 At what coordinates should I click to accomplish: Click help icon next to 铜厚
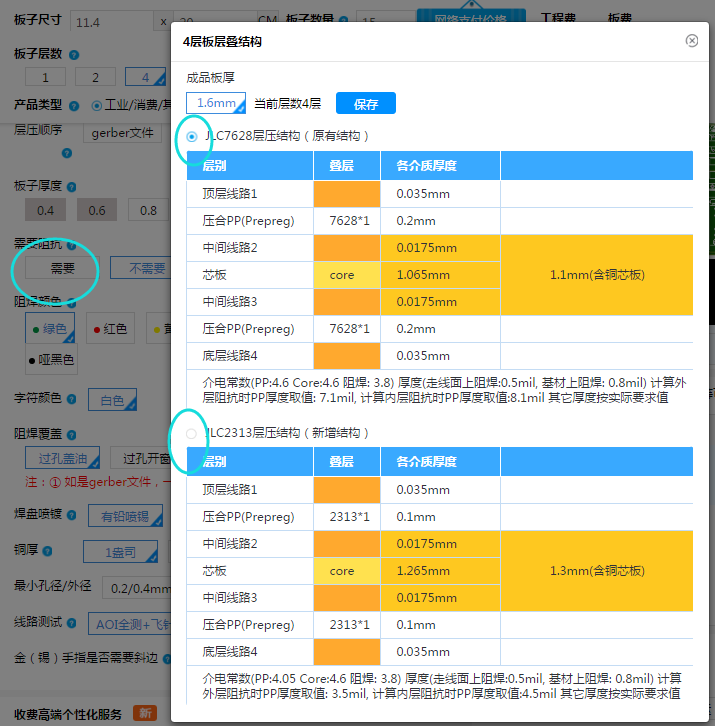coord(47,551)
